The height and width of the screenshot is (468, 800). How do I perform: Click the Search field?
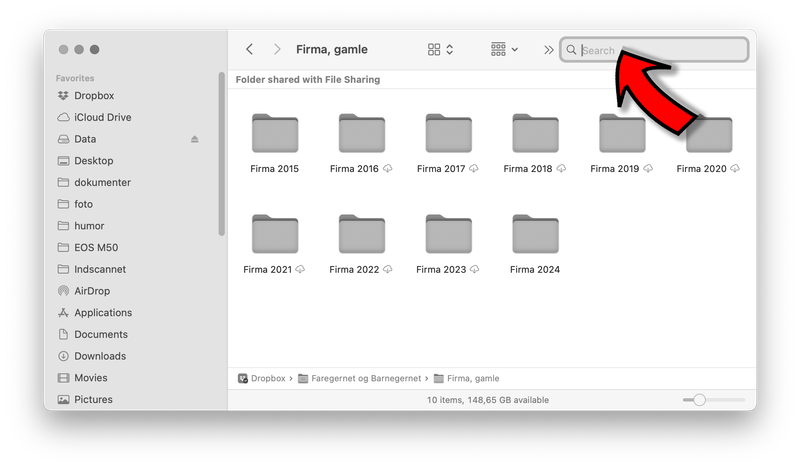click(660, 50)
